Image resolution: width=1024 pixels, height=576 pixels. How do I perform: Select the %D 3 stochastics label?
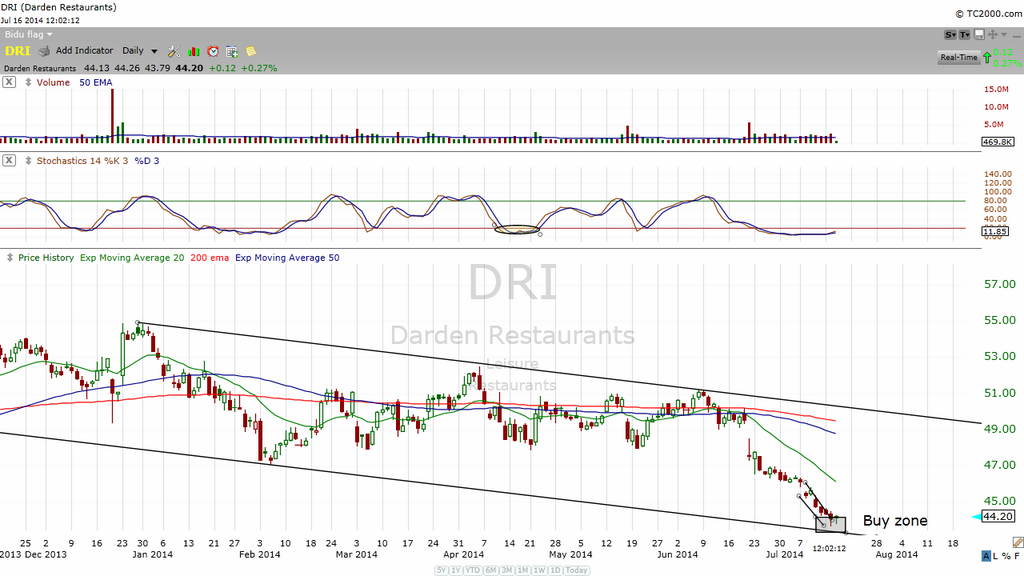tap(147, 161)
